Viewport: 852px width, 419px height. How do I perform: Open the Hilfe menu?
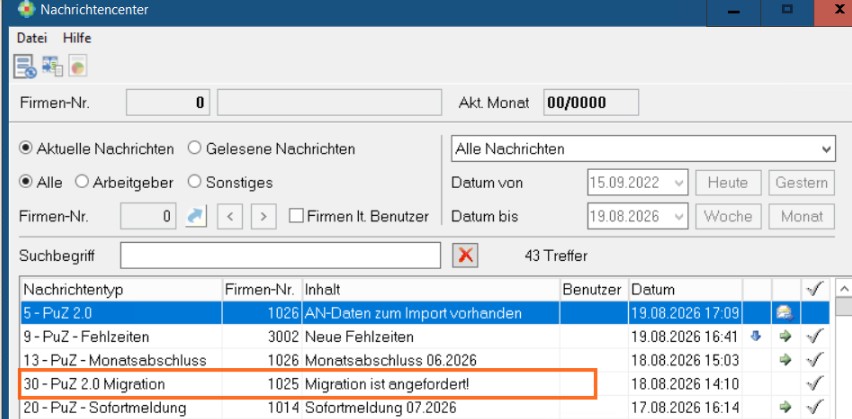point(77,38)
